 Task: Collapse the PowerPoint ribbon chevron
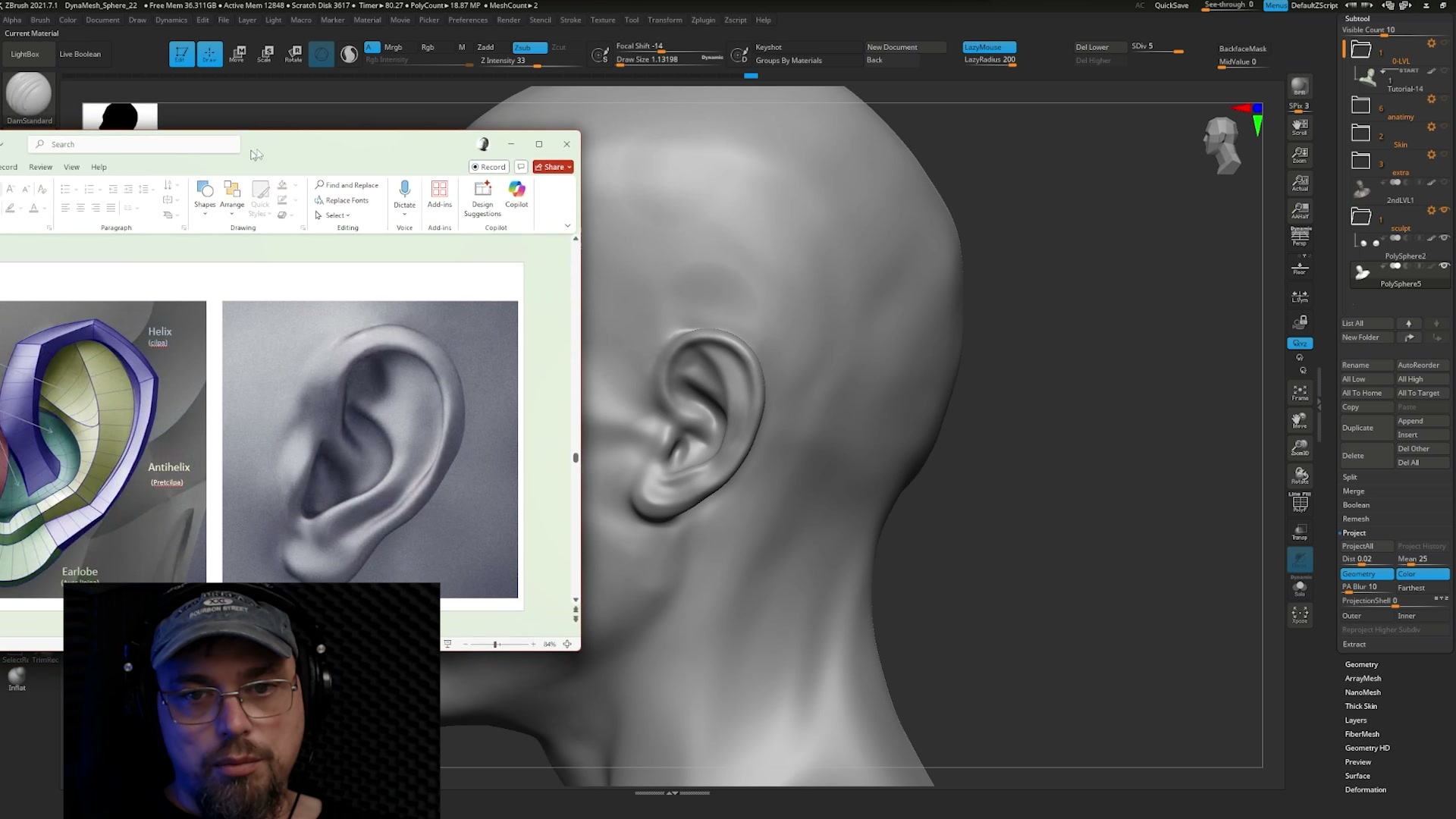[x=567, y=226]
